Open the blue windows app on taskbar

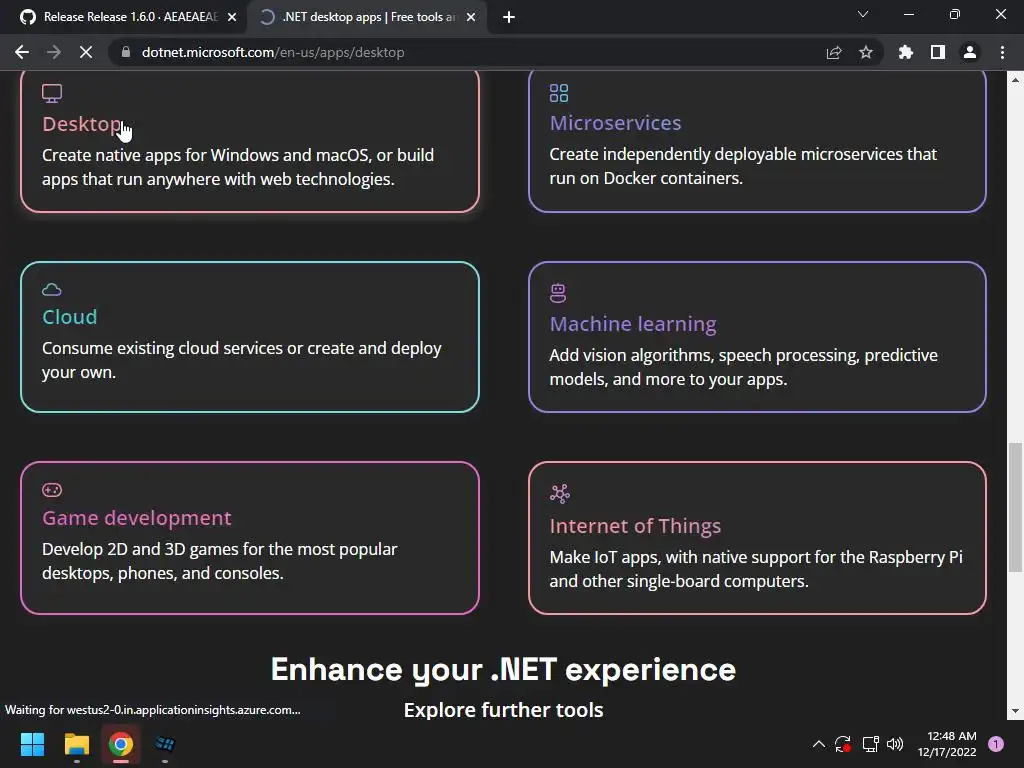(x=165, y=744)
